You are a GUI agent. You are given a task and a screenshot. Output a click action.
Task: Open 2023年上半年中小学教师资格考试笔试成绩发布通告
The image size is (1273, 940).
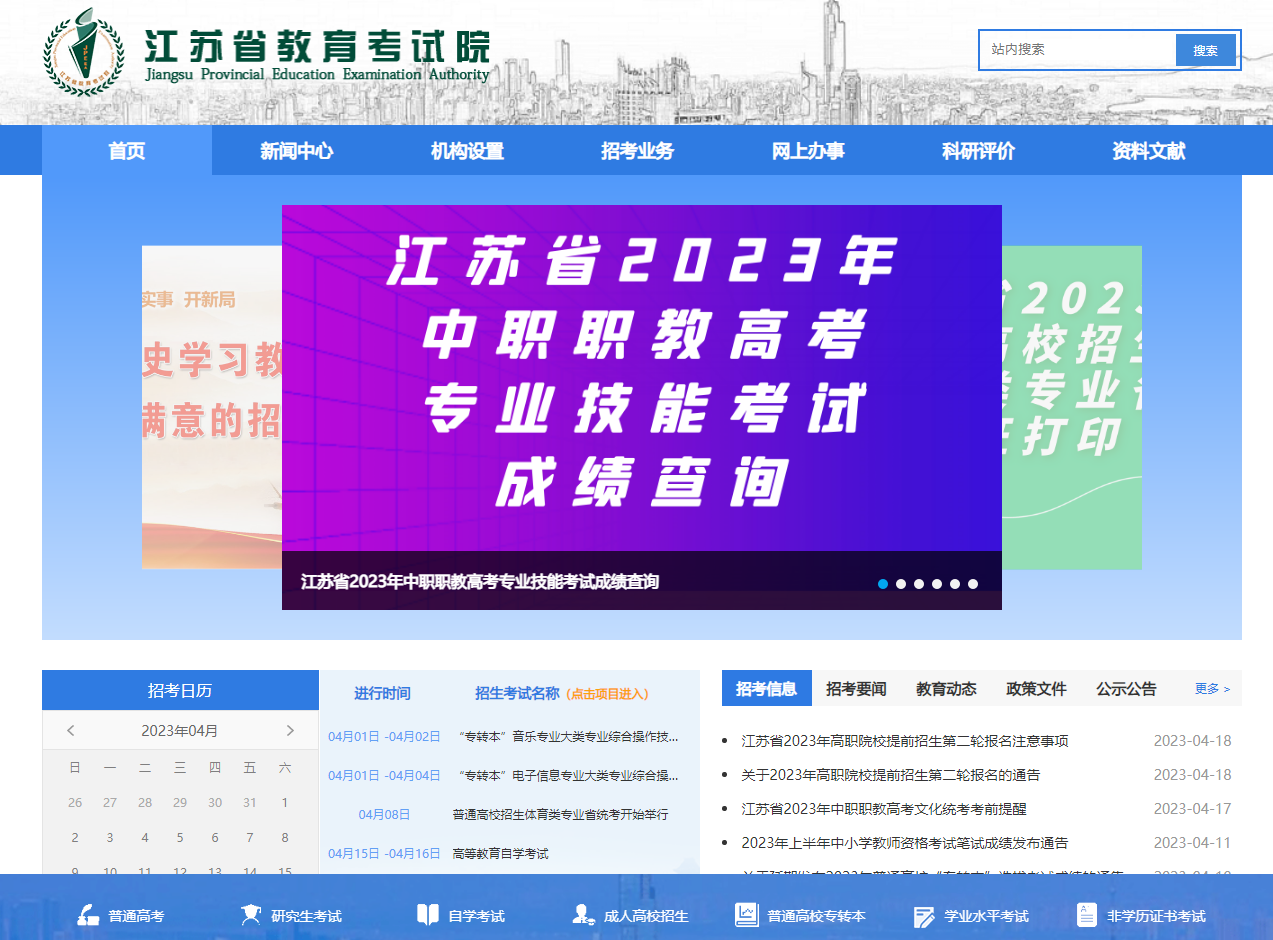tap(905, 843)
